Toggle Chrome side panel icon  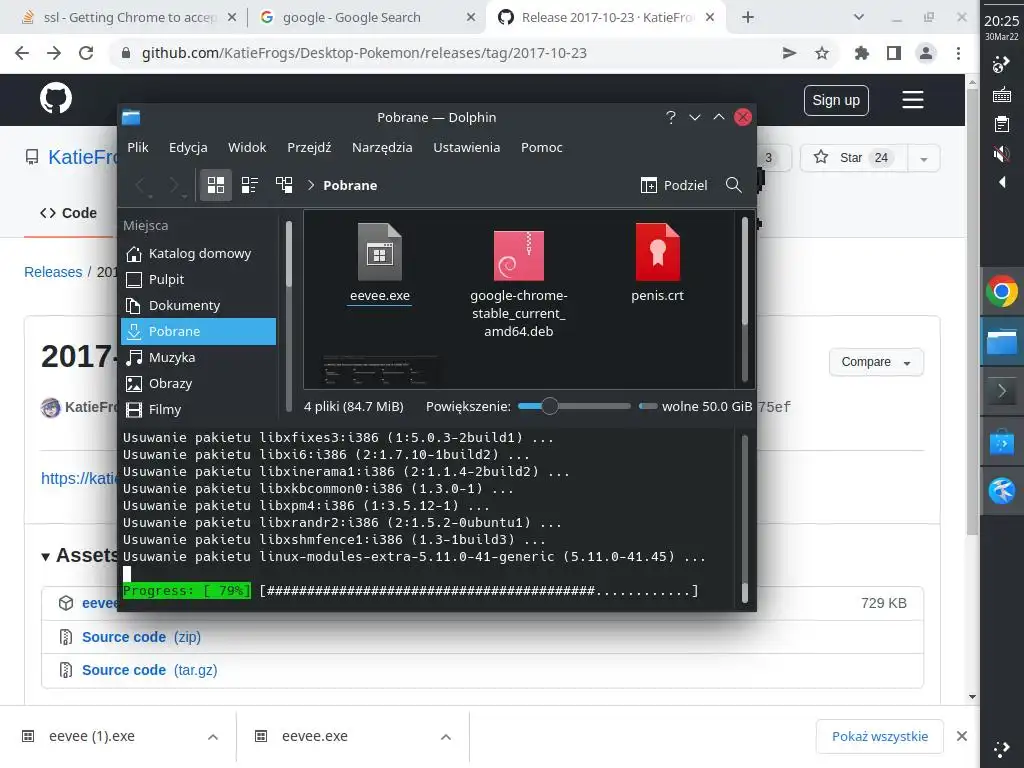[x=893, y=53]
